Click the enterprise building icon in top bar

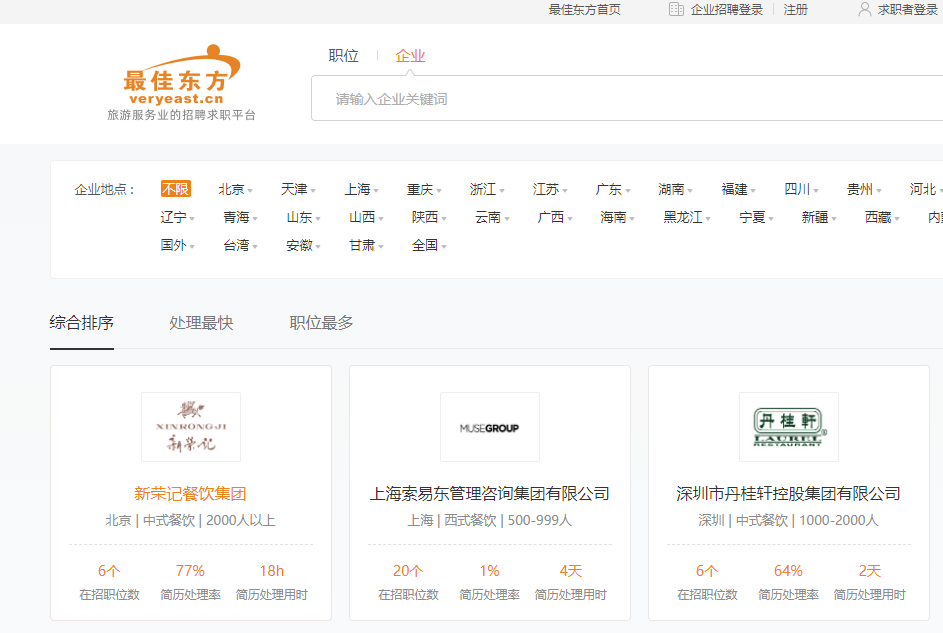[676, 9]
